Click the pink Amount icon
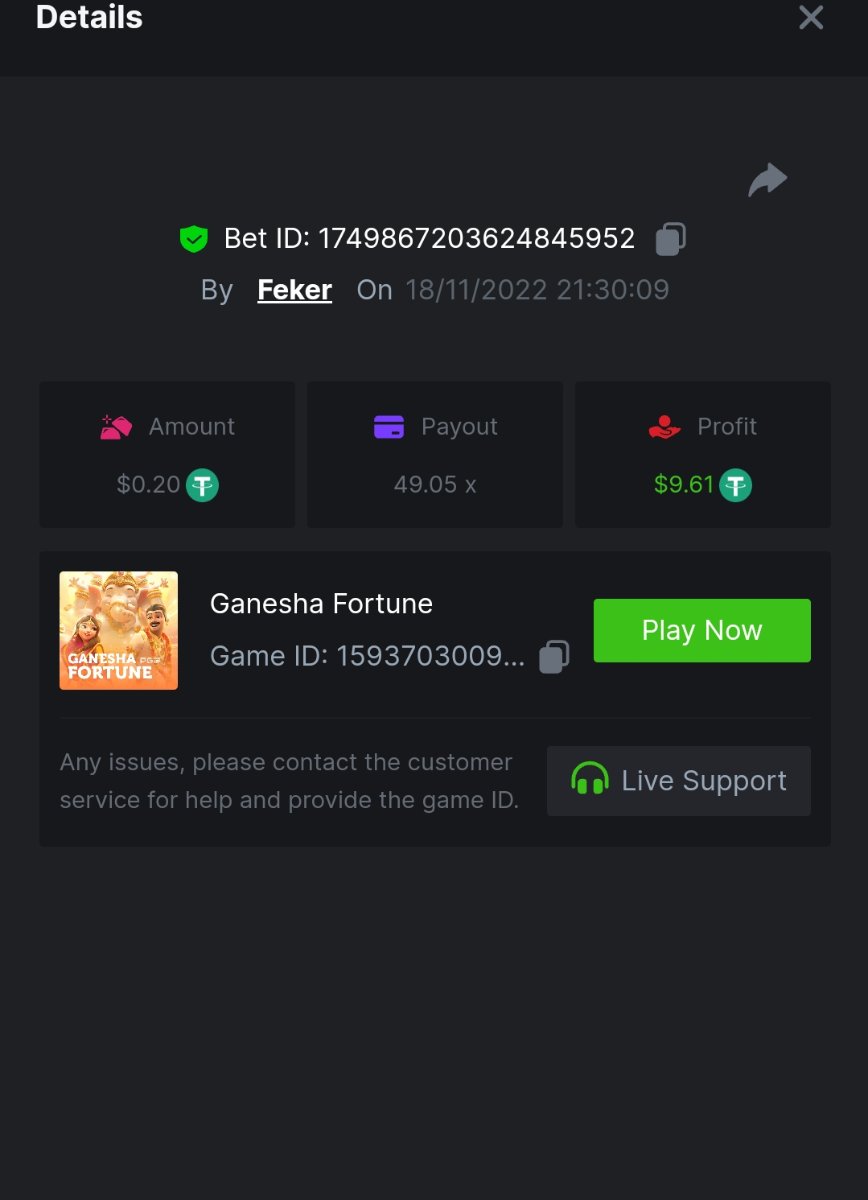The image size is (868, 1200). [x=116, y=427]
